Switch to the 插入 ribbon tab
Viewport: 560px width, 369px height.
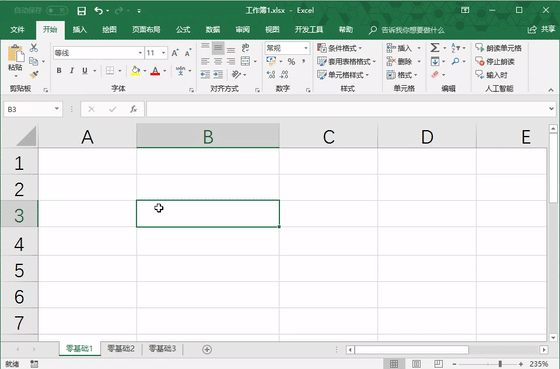80,30
